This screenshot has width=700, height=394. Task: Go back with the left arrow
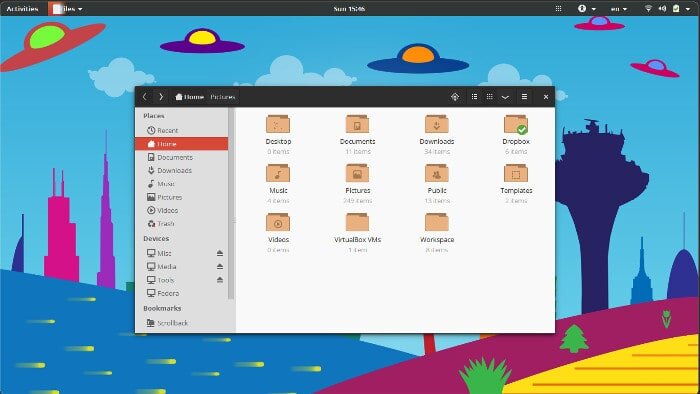click(145, 97)
